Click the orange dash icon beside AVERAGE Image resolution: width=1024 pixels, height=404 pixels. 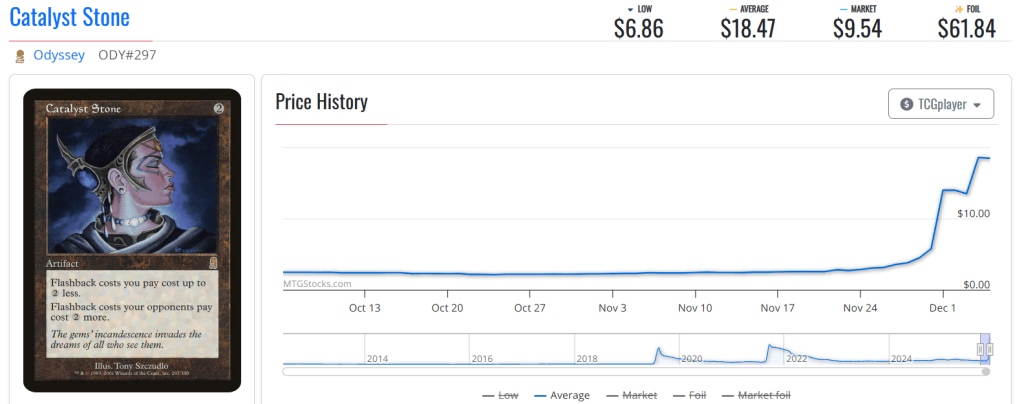734,9
